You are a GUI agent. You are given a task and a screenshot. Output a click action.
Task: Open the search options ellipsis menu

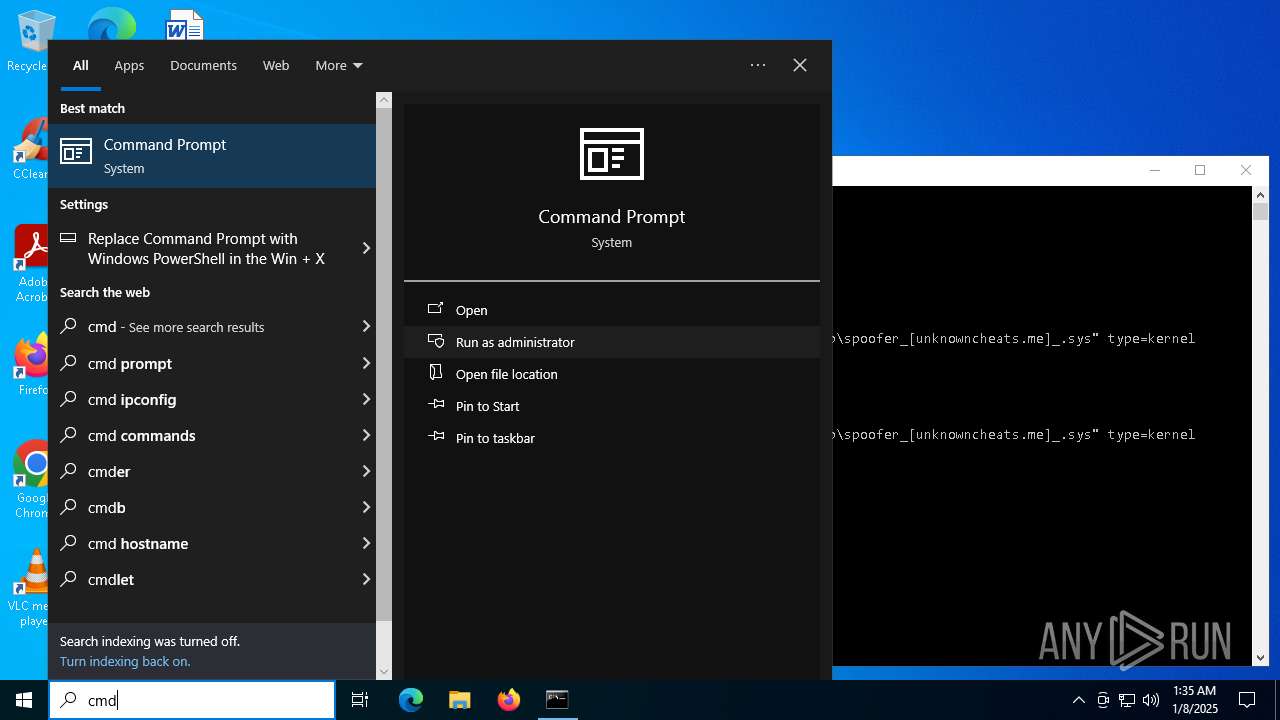(x=758, y=65)
